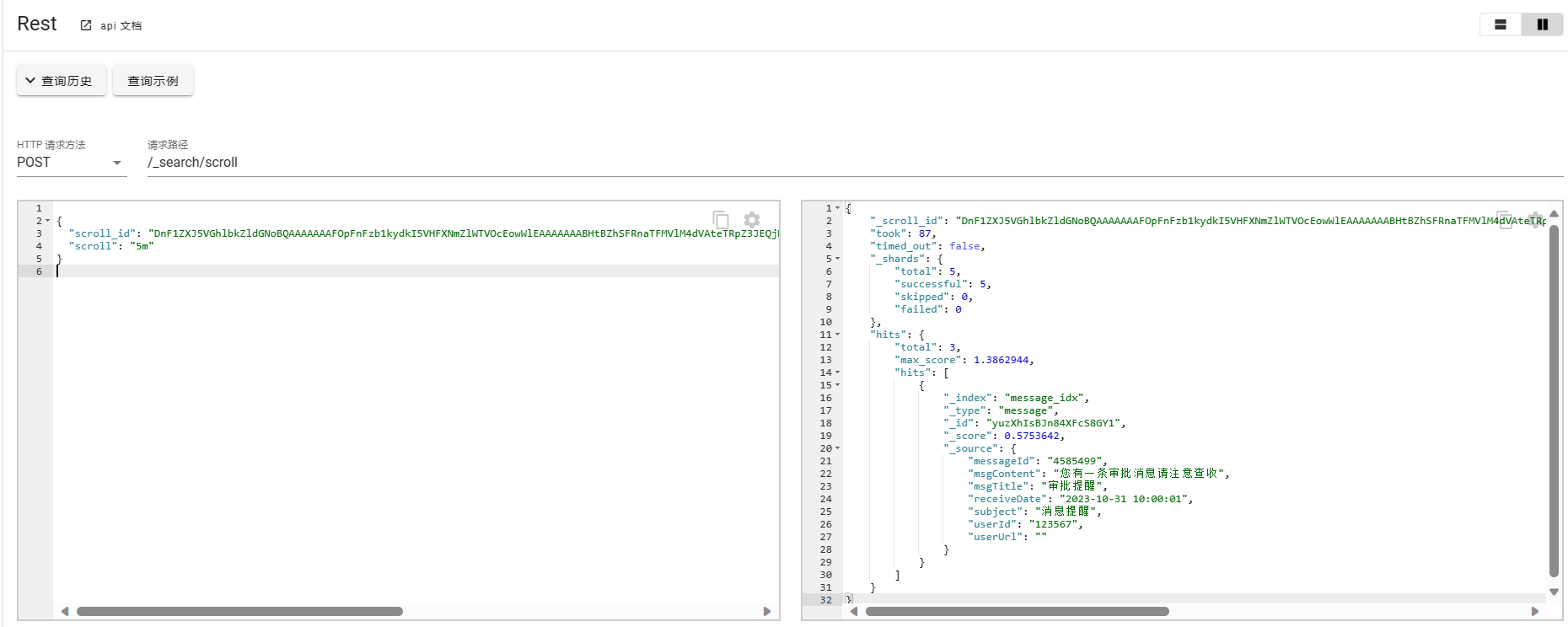Click the "userUrl": "" line
1568x627 pixels.
tap(1007, 537)
